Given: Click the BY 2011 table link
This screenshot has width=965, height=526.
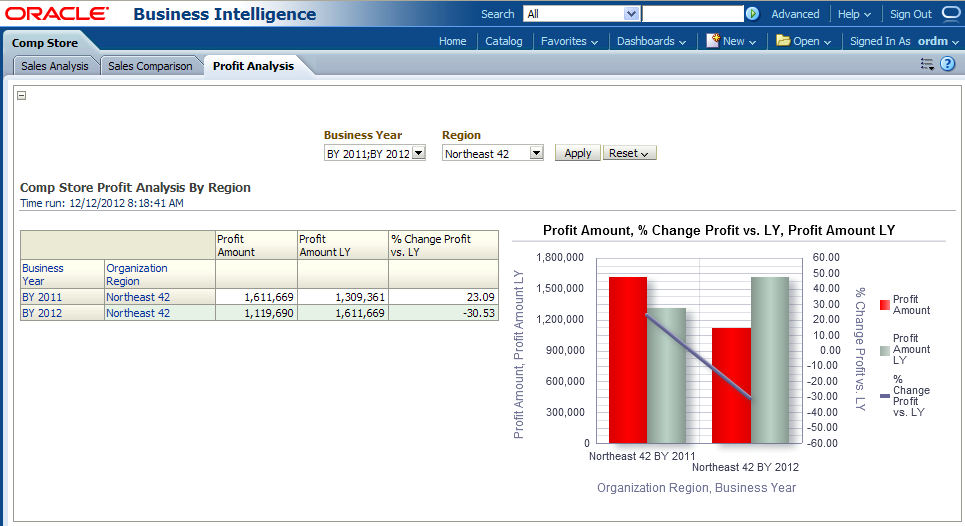Looking at the screenshot, I should point(42,297).
